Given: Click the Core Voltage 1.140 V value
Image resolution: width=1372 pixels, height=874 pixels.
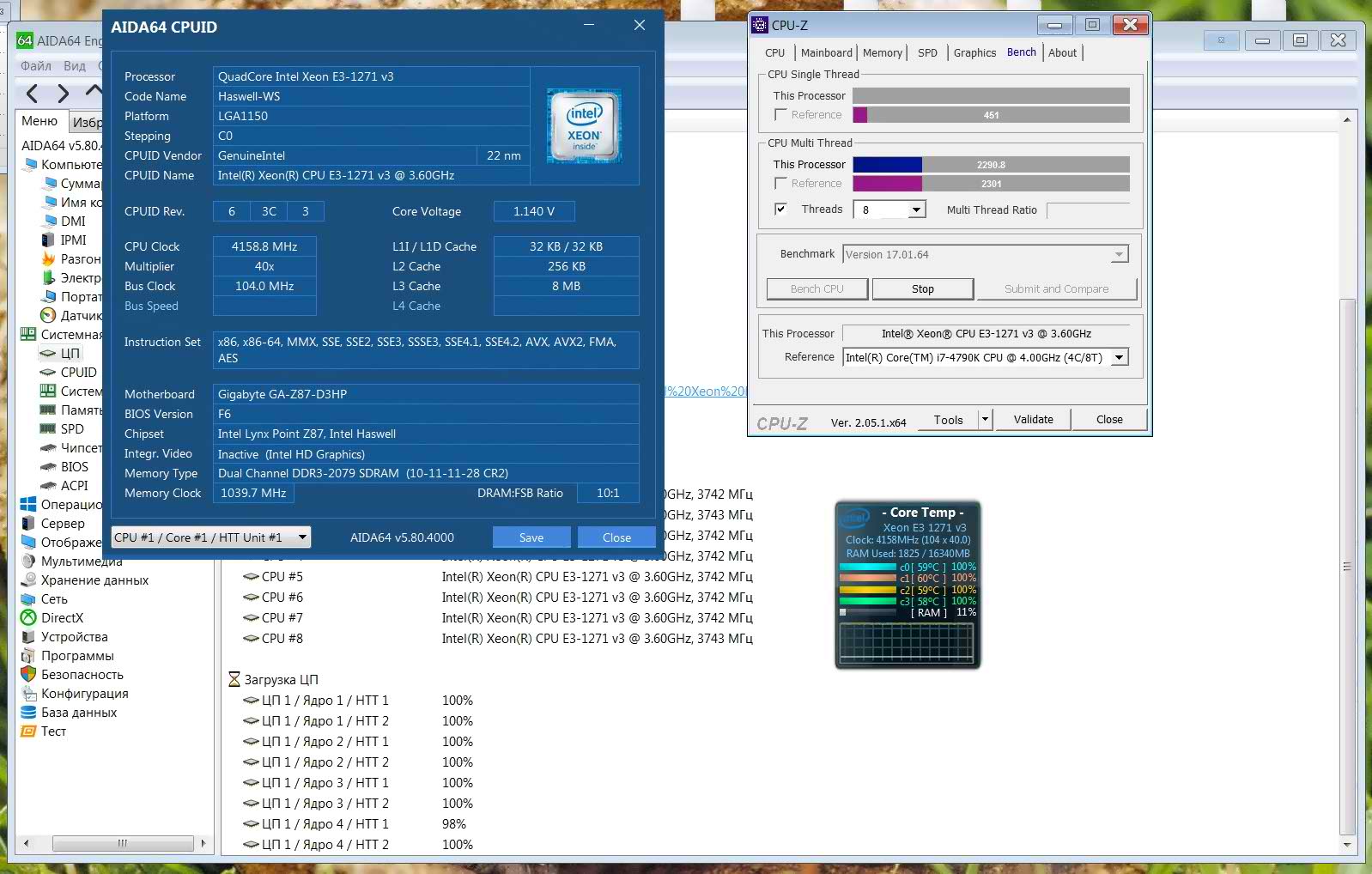Looking at the screenshot, I should [534, 211].
